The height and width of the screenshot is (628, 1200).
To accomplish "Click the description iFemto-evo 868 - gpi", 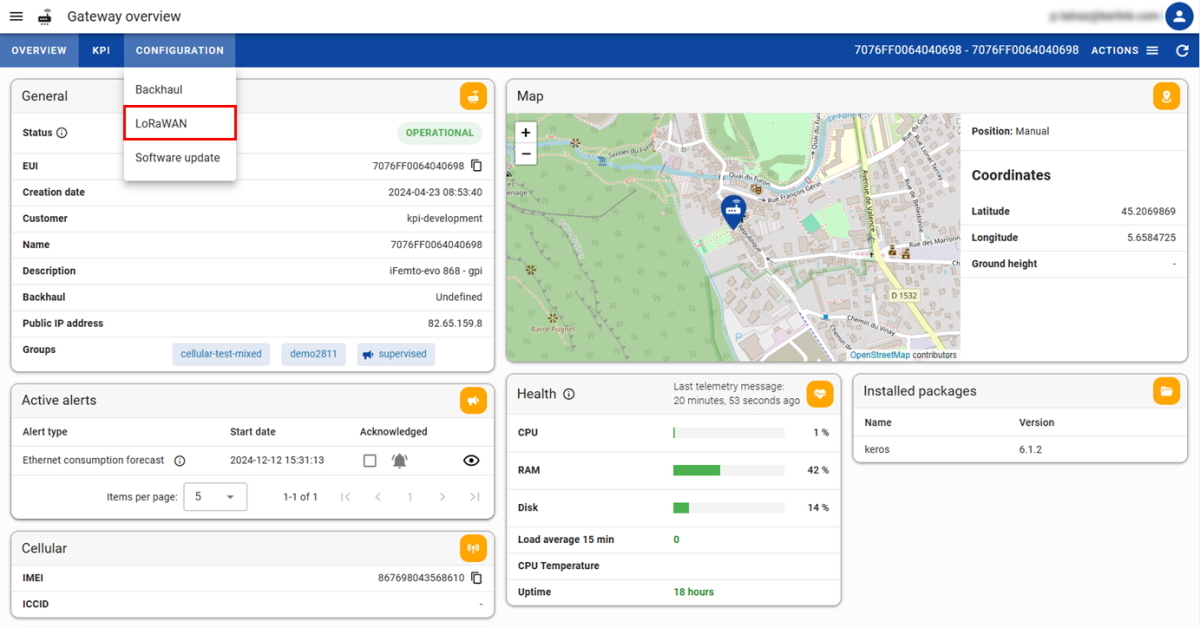I will tap(435, 271).
